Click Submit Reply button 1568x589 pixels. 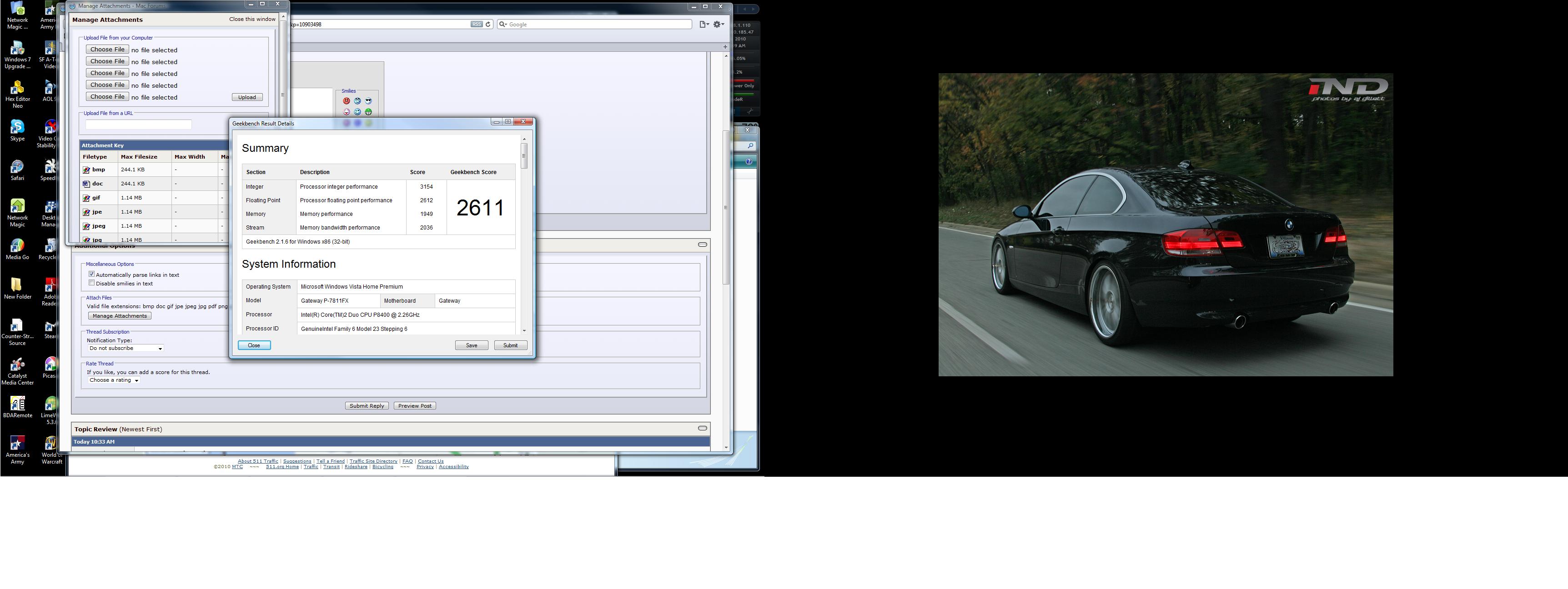367,406
